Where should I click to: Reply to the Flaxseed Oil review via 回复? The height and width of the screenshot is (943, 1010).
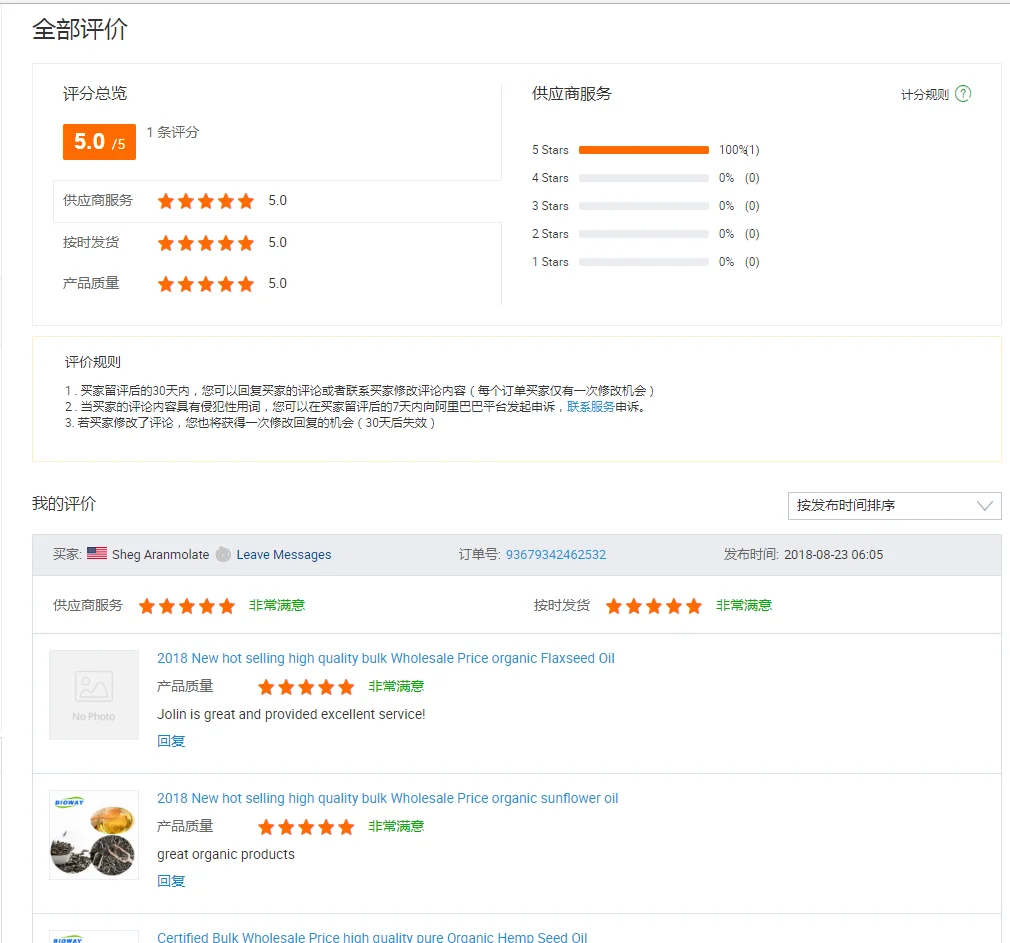171,741
